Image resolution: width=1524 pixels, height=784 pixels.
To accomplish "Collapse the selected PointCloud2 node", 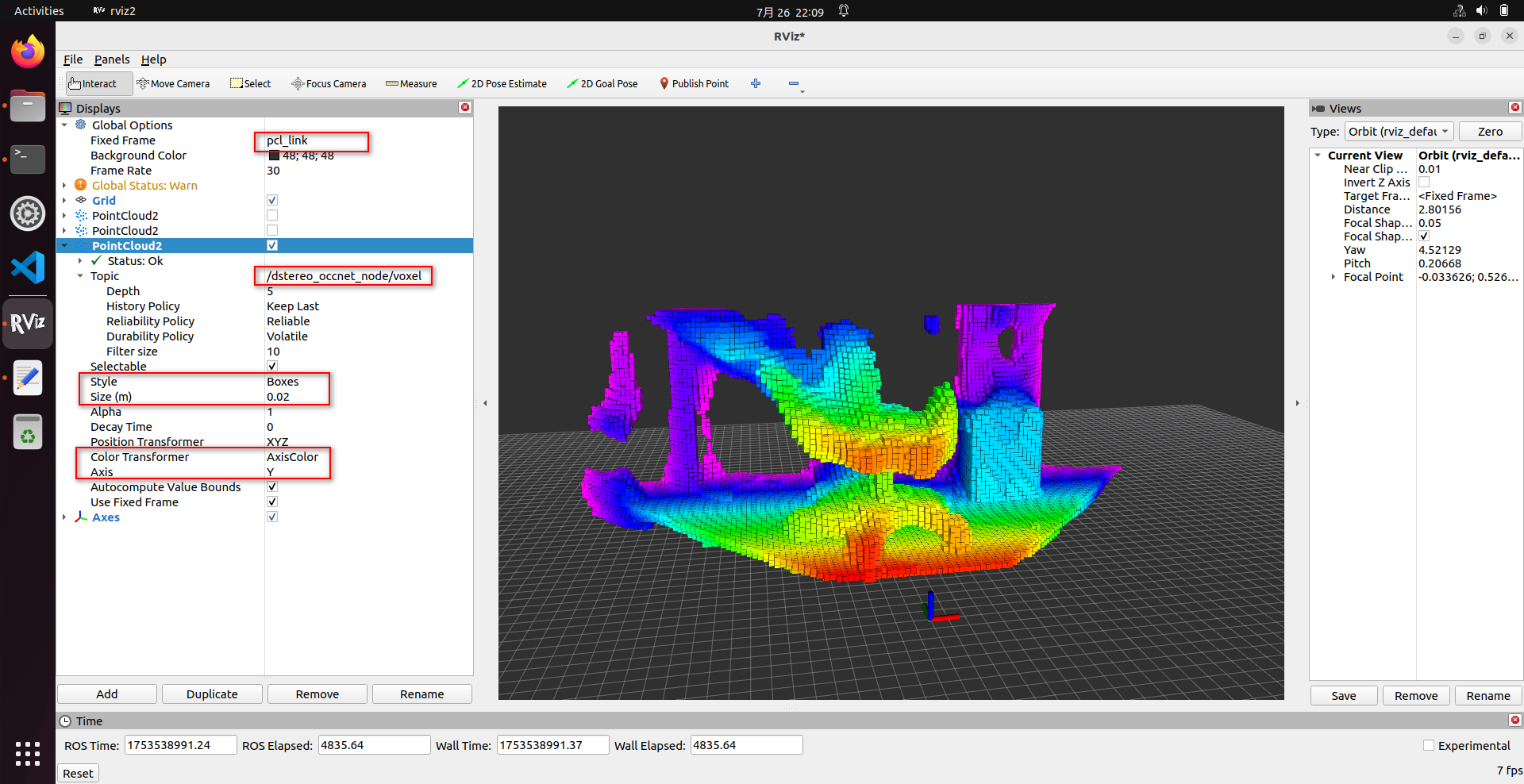I will tap(64, 245).
